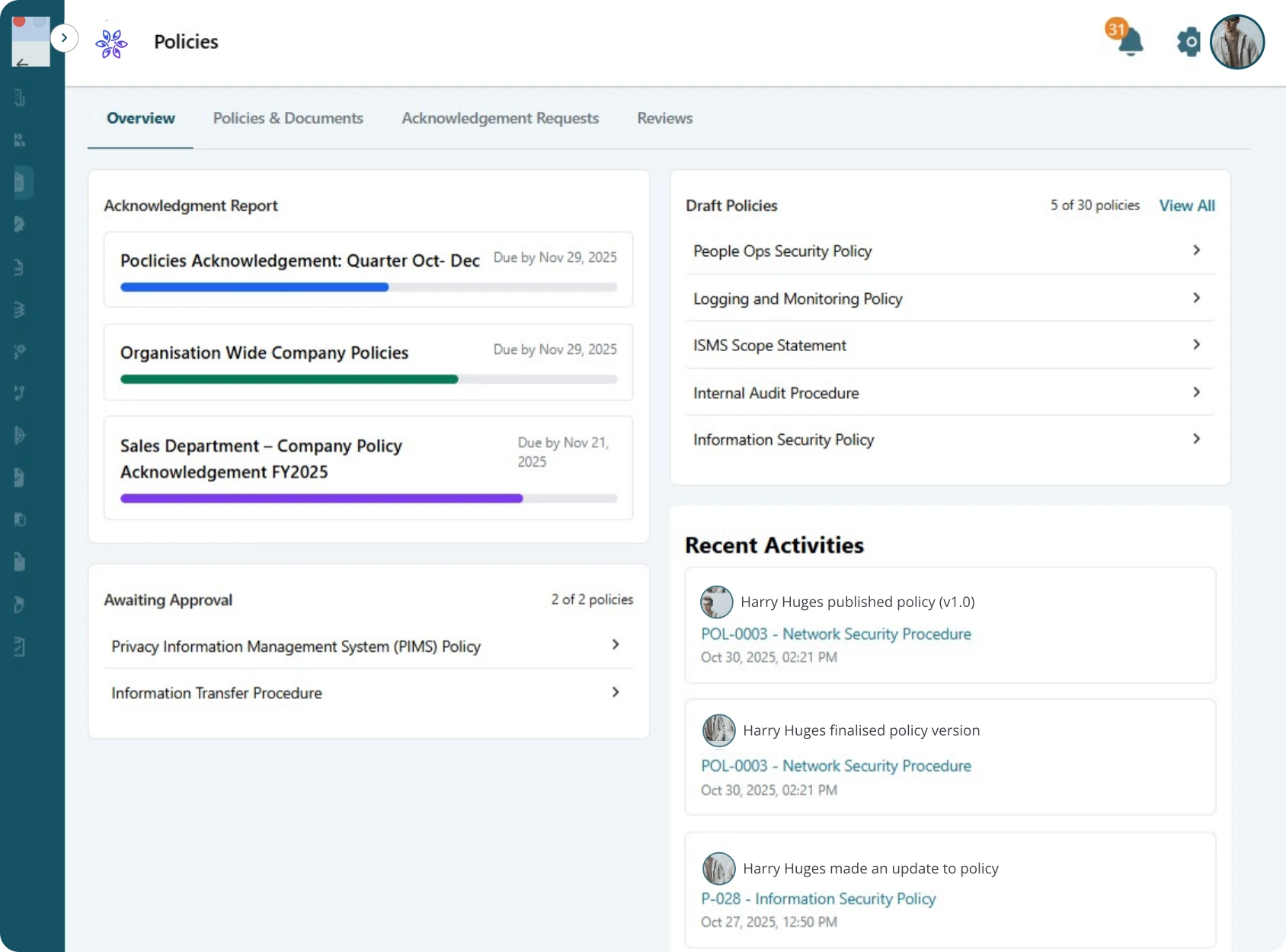Open the POL-0003 link in published activity
Screen dimensions: 1286x952
click(836, 634)
